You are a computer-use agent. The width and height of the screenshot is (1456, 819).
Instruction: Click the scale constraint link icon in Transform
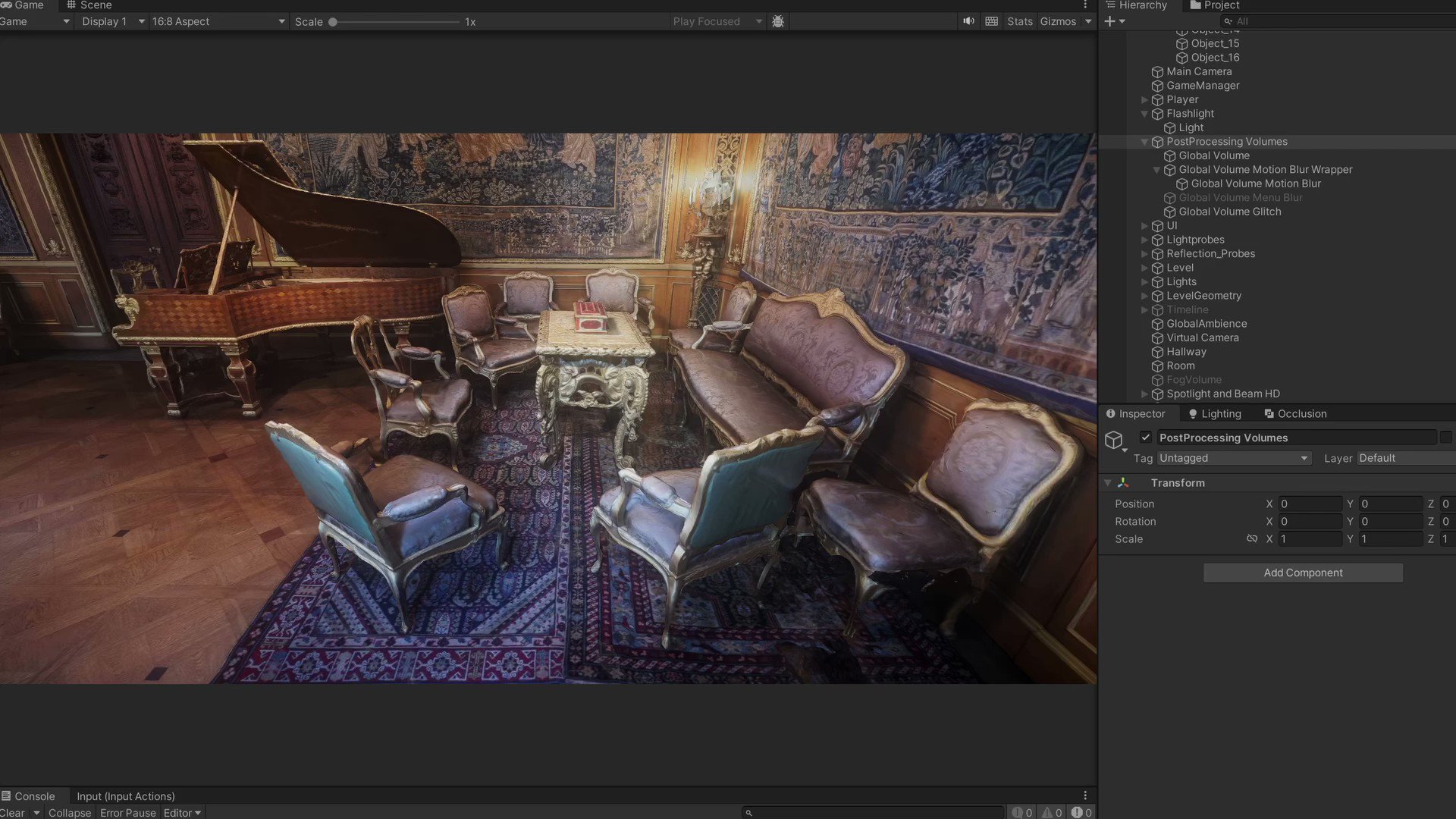pos(1252,538)
